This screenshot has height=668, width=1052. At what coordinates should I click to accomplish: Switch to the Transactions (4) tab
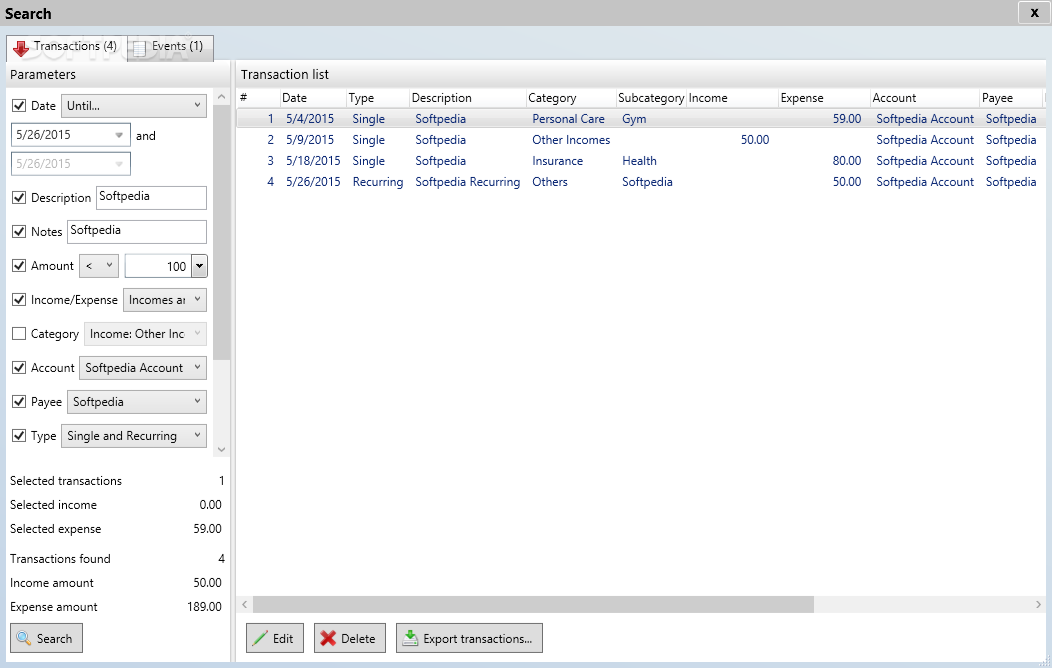(66, 48)
